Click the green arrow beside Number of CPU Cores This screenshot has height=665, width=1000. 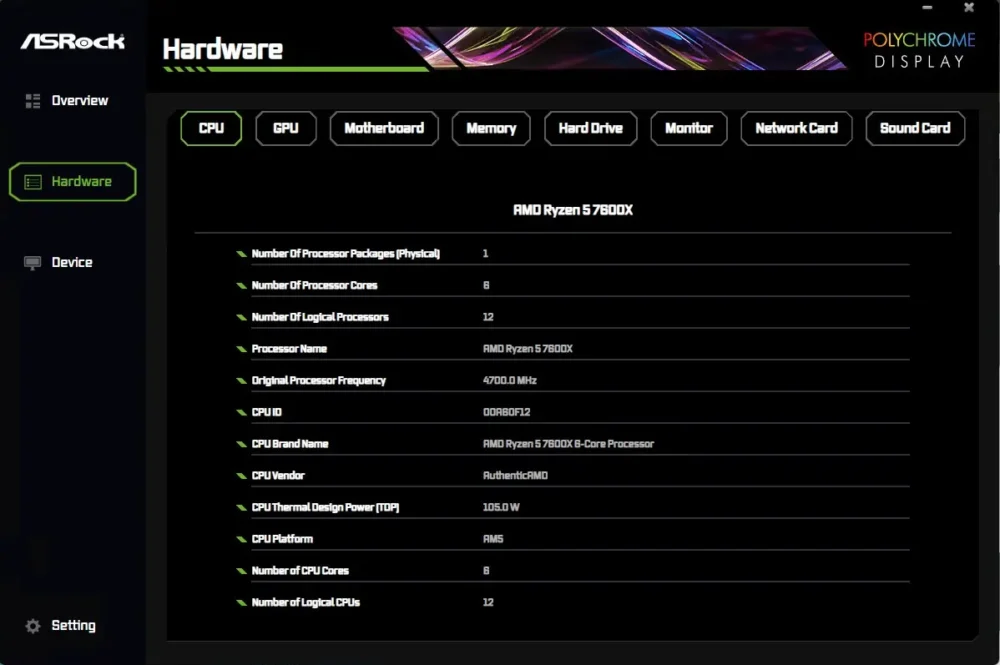(241, 571)
